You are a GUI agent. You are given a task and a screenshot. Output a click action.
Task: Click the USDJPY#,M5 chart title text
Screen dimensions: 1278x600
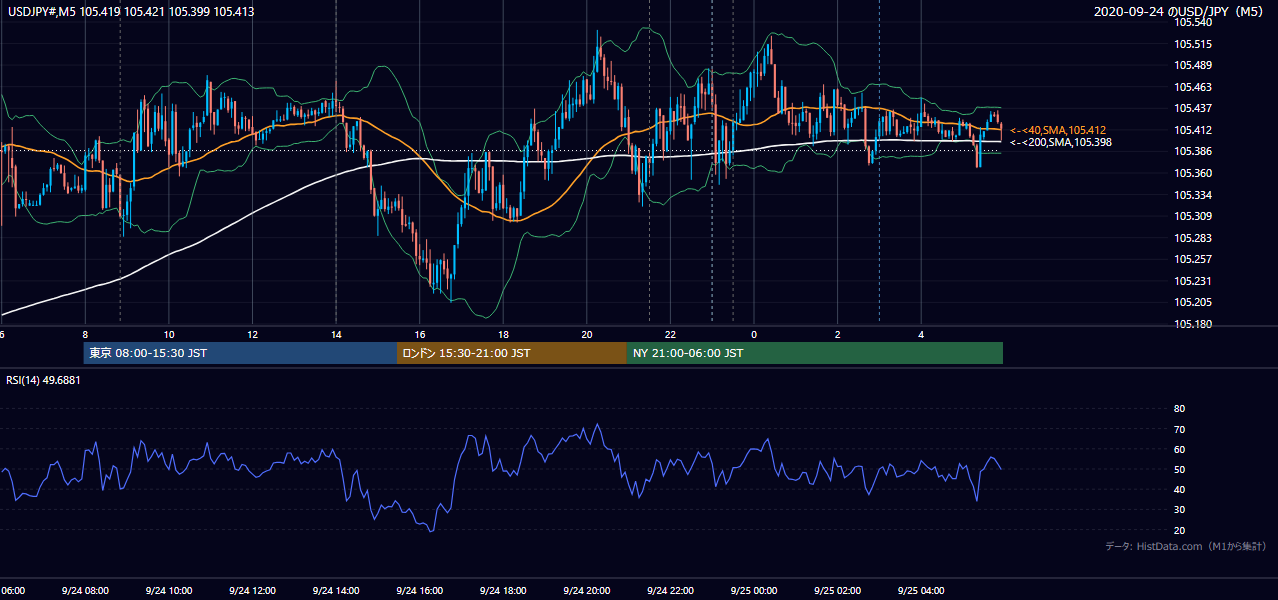click(131, 11)
